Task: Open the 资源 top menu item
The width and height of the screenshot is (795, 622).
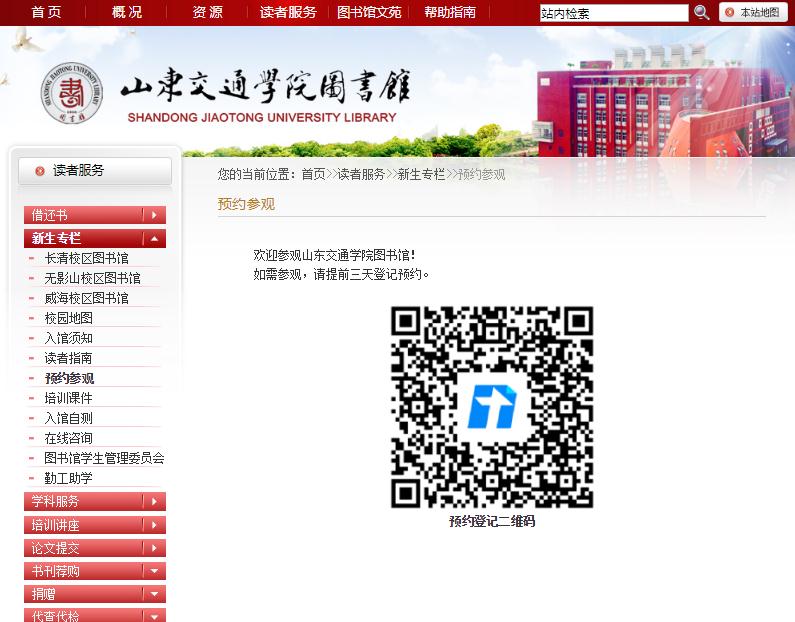Action: 207,12
